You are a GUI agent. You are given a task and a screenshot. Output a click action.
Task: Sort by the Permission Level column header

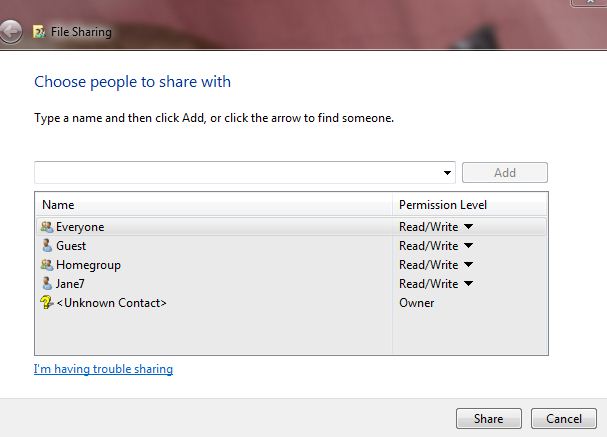pos(470,205)
